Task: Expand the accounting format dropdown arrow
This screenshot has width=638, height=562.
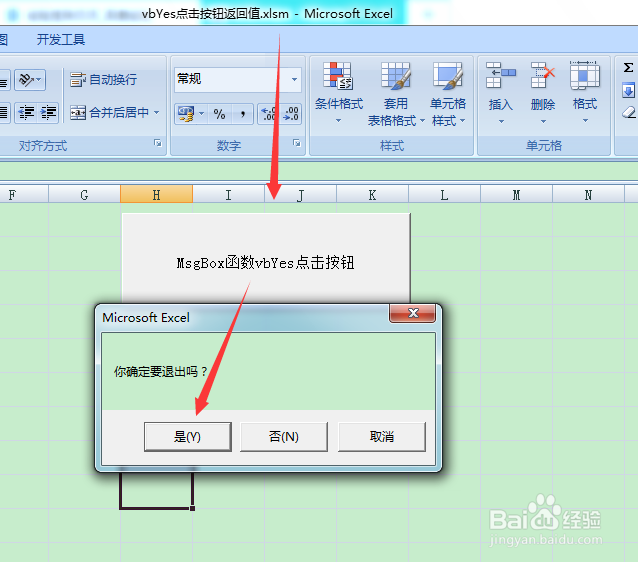Action: click(201, 114)
